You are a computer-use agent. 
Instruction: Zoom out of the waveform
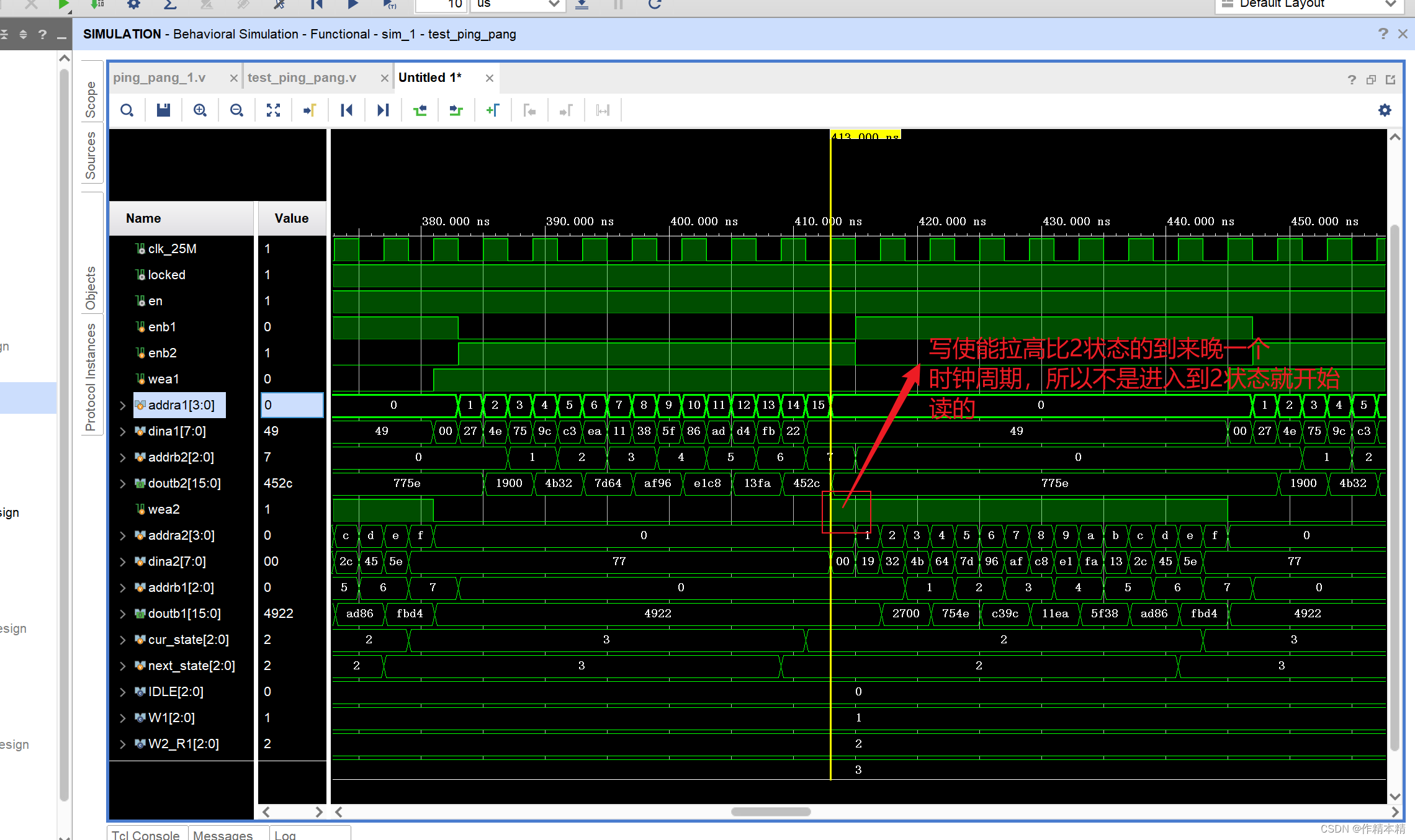[x=236, y=110]
